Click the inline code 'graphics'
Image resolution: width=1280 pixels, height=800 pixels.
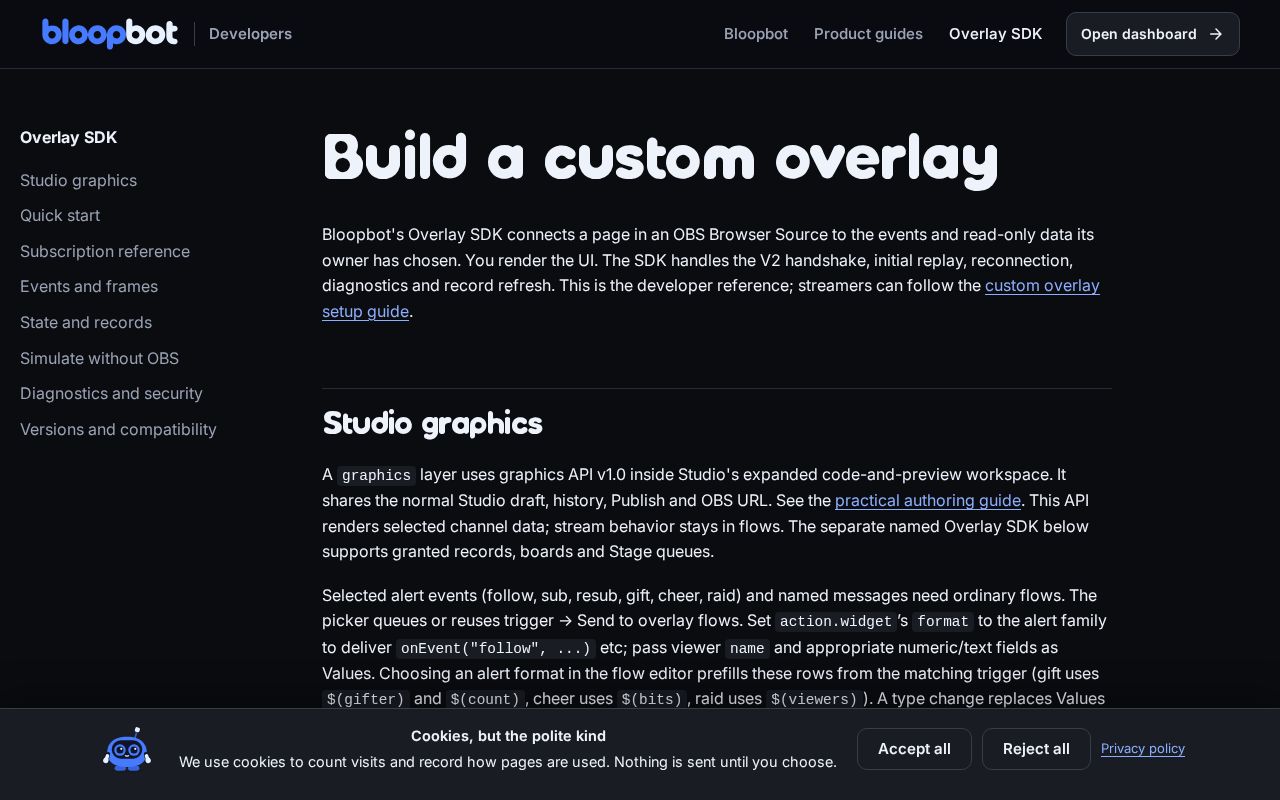376,475
